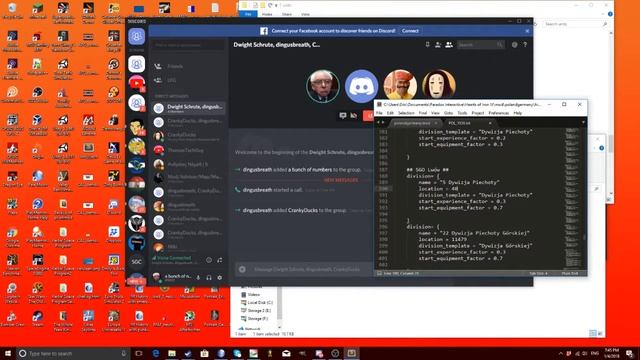Open pinned messages in Discord header
This screenshot has width=640, height=360.
pyautogui.click(x=427, y=44)
